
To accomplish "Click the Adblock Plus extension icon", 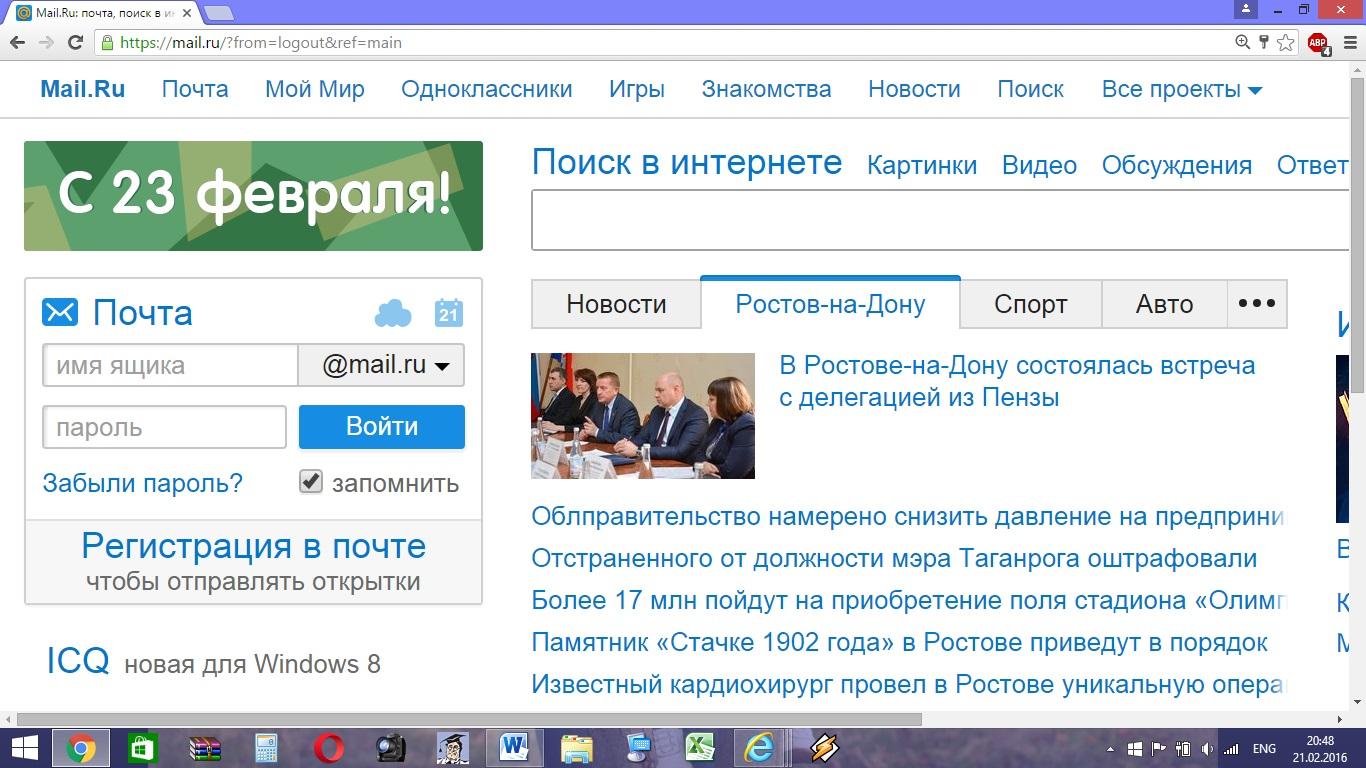I will coord(1317,43).
